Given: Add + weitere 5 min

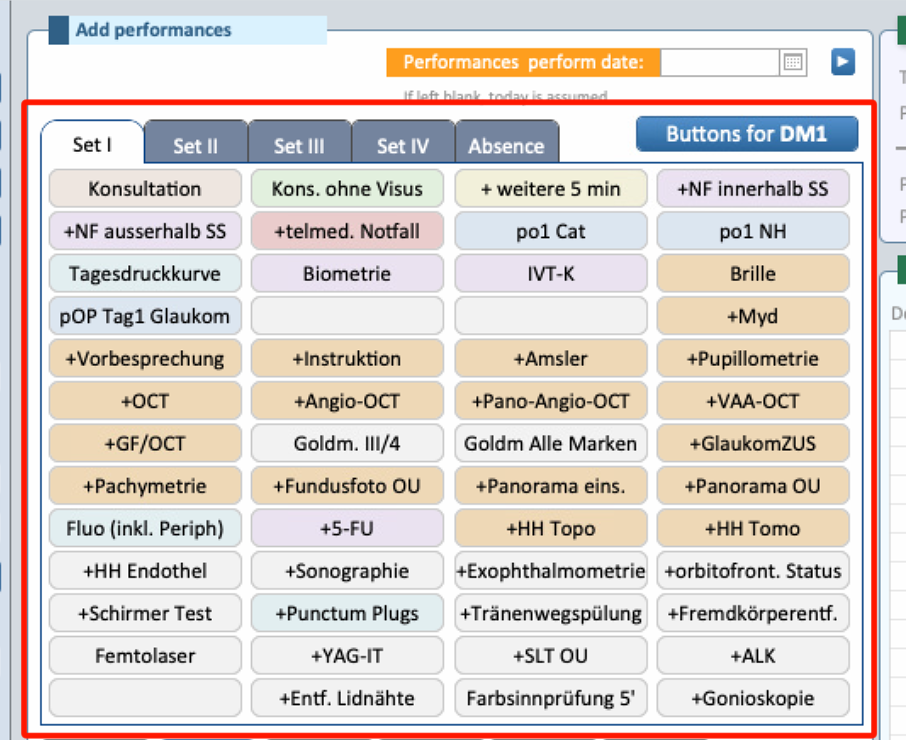Looking at the screenshot, I should pyautogui.click(x=551, y=189).
